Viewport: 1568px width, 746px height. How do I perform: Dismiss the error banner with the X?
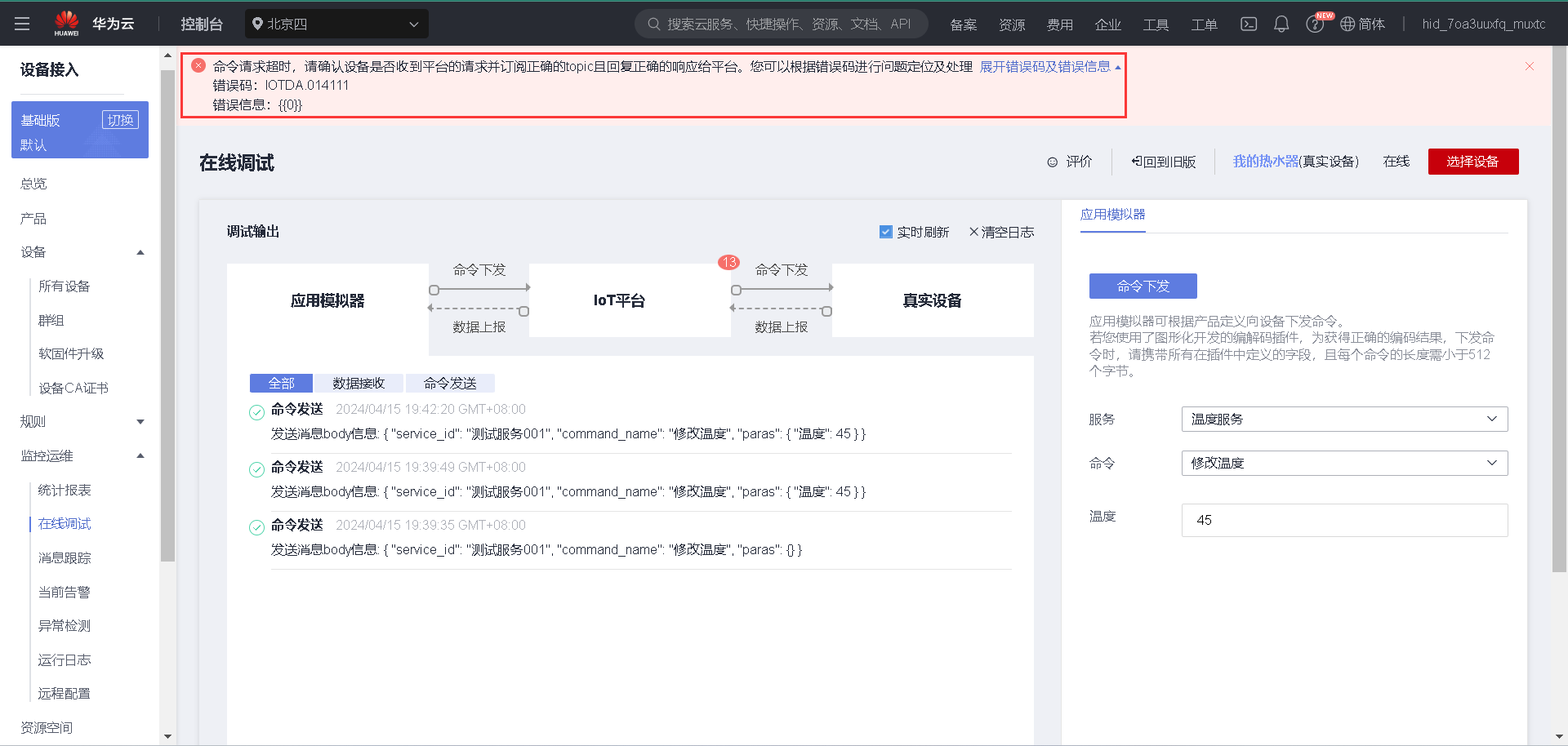click(x=1530, y=66)
